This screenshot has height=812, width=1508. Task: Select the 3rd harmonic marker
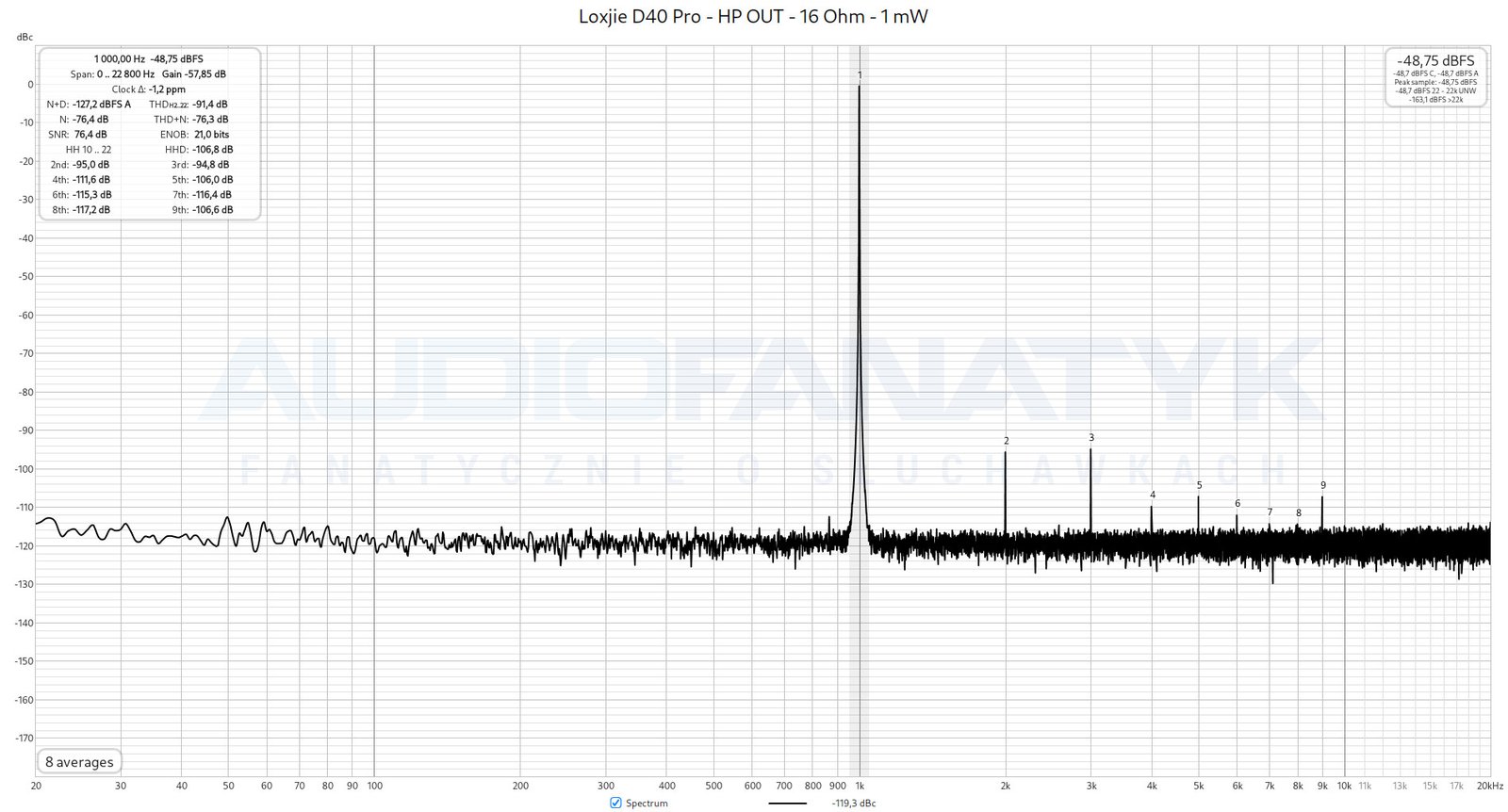point(1091,438)
